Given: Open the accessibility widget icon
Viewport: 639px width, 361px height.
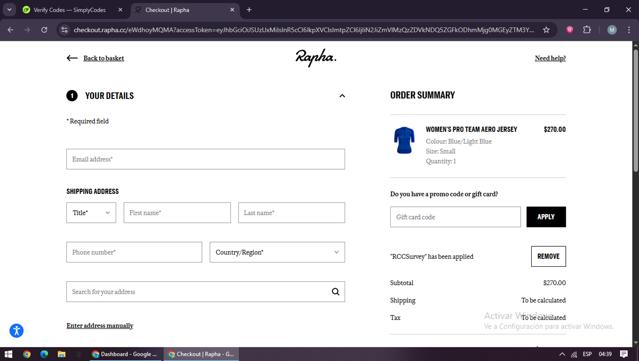Looking at the screenshot, I should [x=17, y=330].
